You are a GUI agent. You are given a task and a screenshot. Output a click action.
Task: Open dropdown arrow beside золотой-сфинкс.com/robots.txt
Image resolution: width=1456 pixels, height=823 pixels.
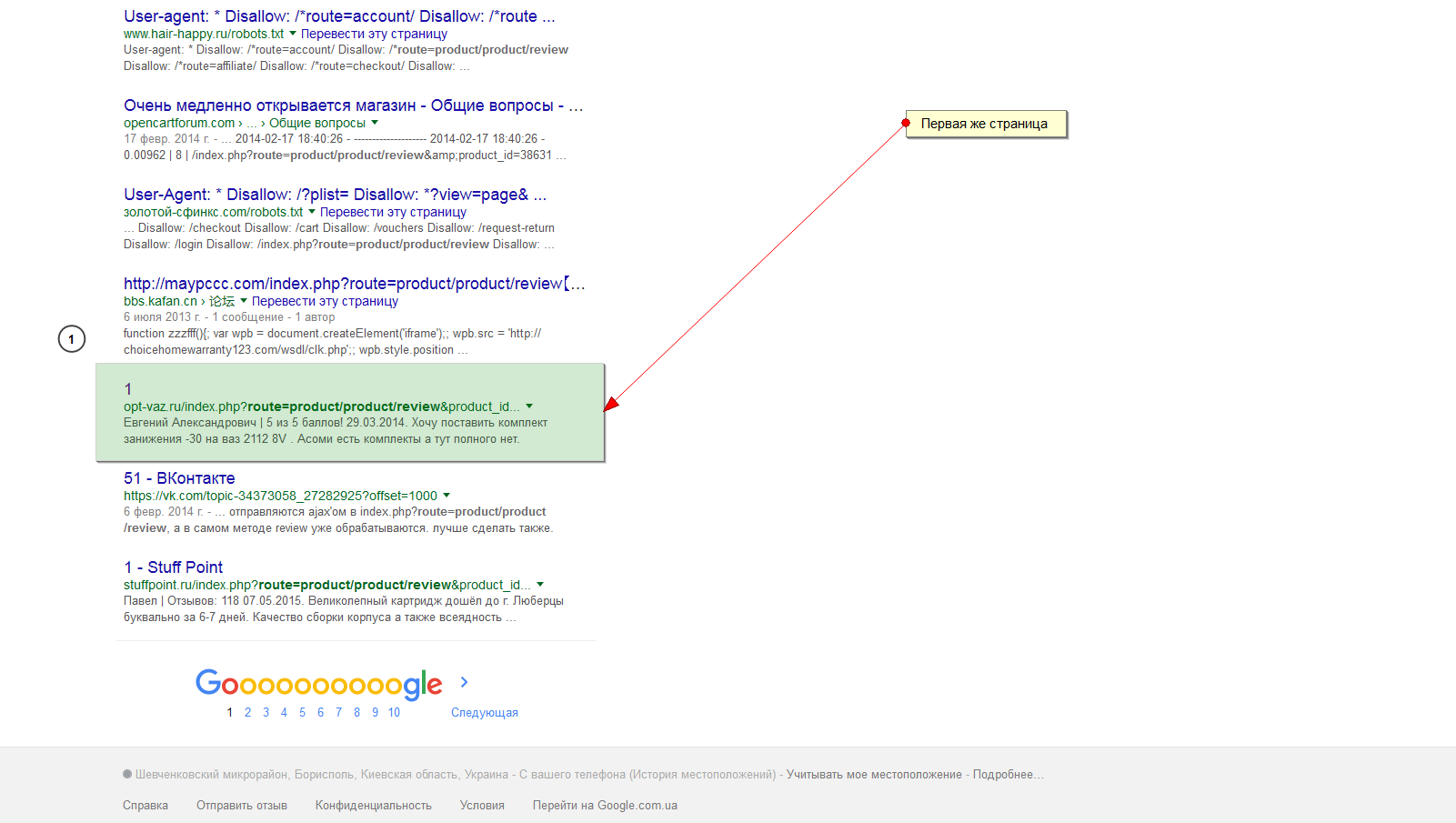pos(312,212)
